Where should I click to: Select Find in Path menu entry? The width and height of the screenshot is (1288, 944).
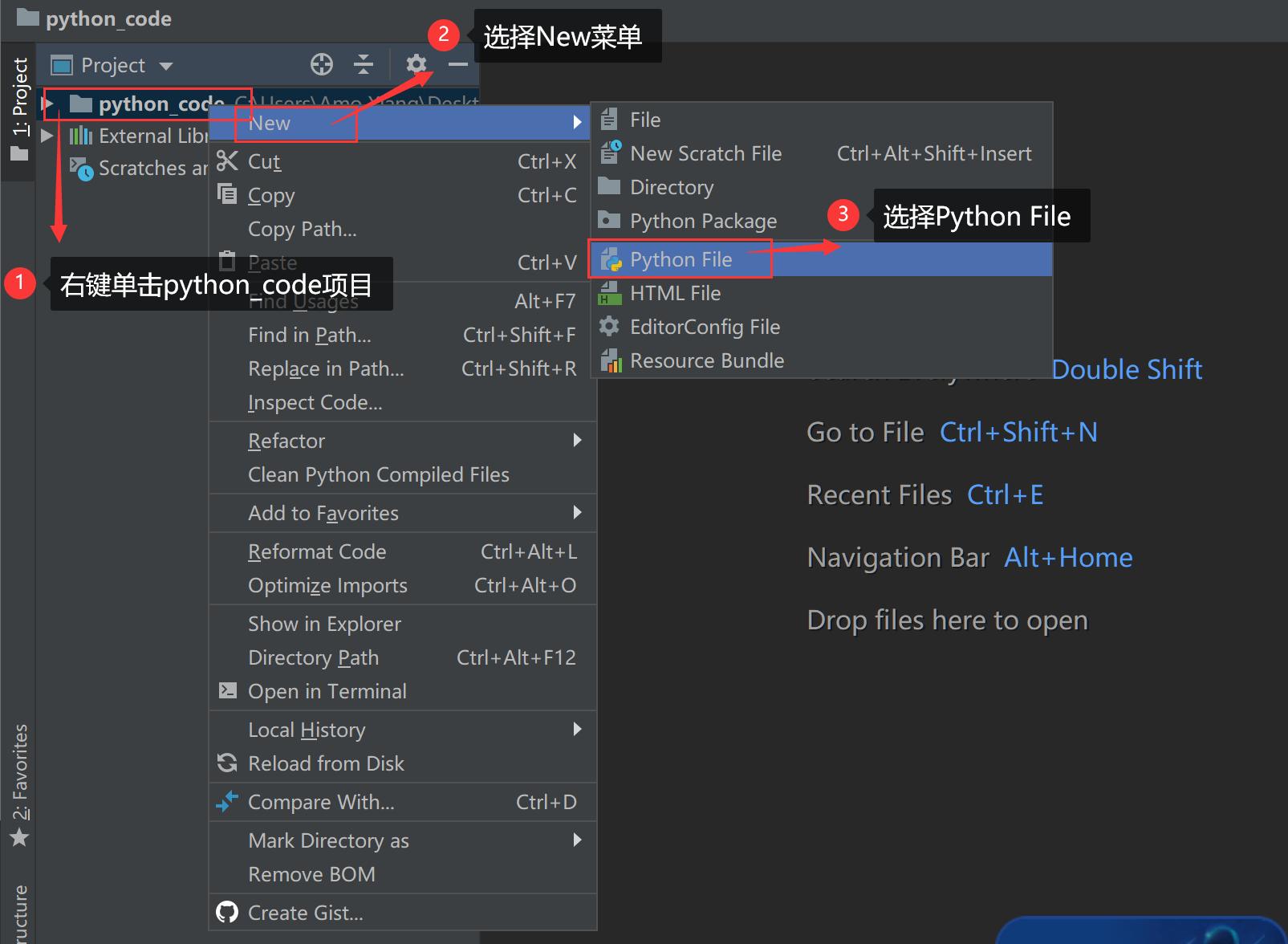pyautogui.click(x=403, y=335)
